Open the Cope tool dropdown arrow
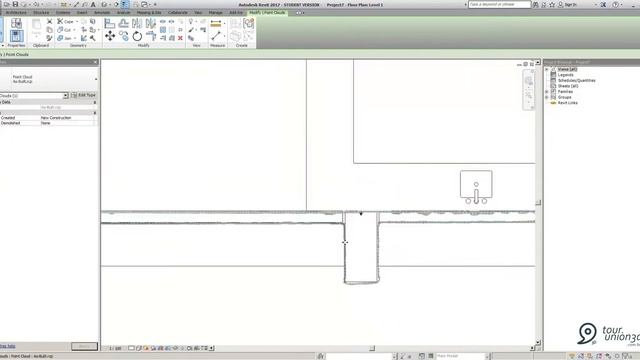640x360 pixels. (x=77, y=21)
